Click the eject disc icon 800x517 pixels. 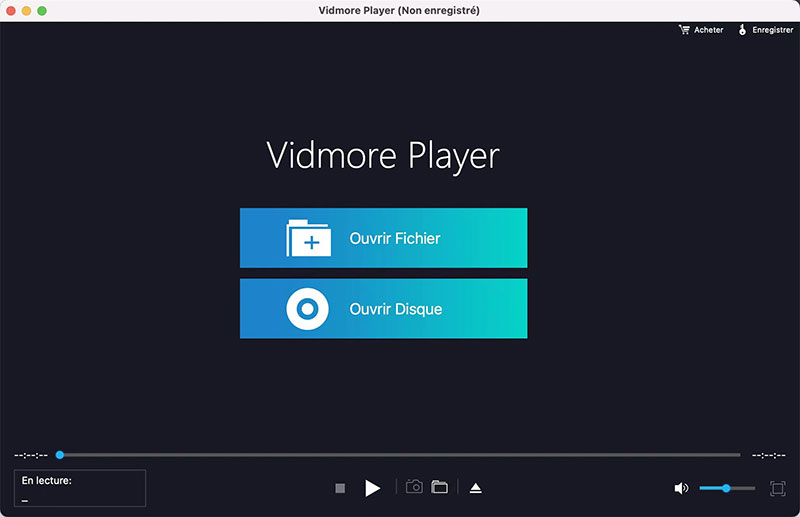tap(476, 488)
